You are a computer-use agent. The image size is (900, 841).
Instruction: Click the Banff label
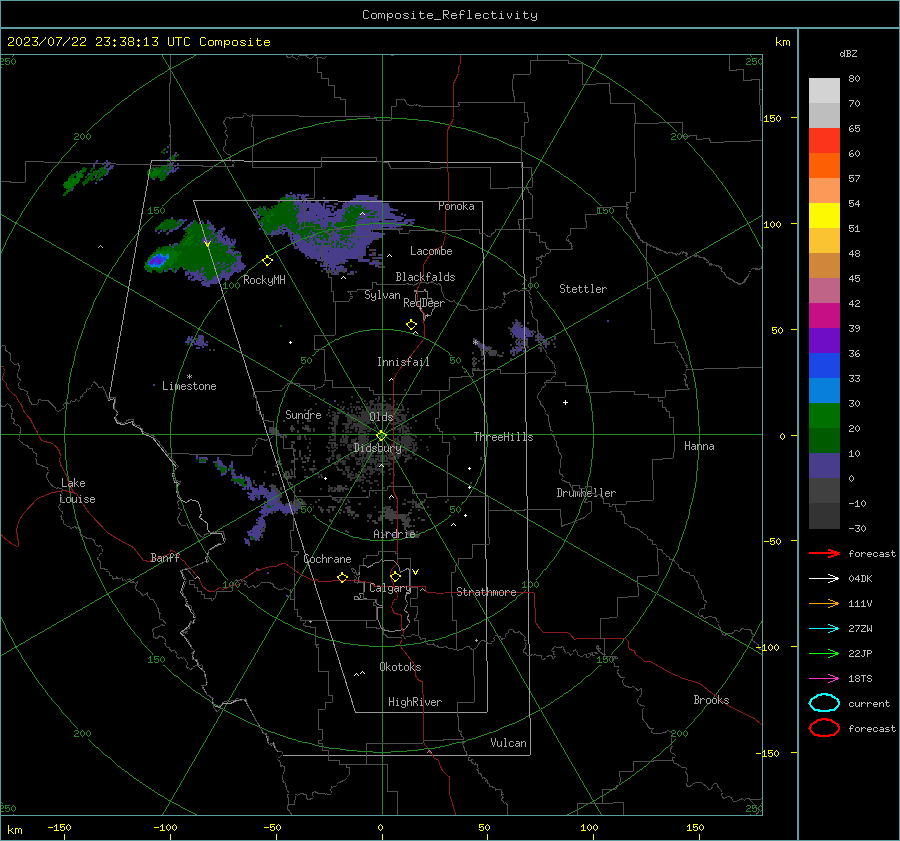tap(165, 557)
